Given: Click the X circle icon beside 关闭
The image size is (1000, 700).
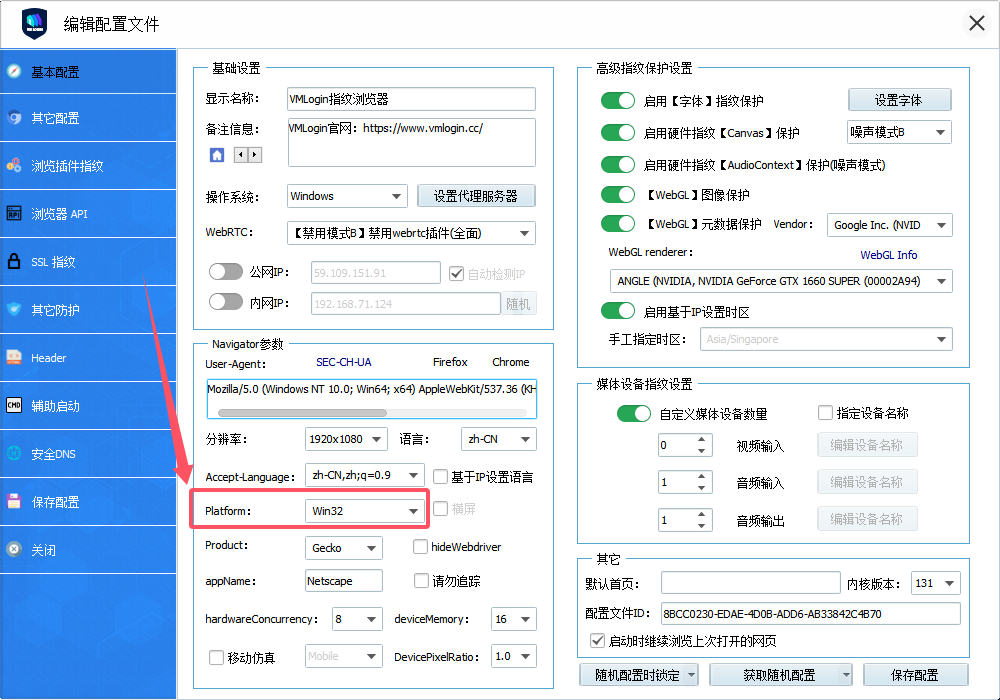Looking at the screenshot, I should tap(14, 550).
